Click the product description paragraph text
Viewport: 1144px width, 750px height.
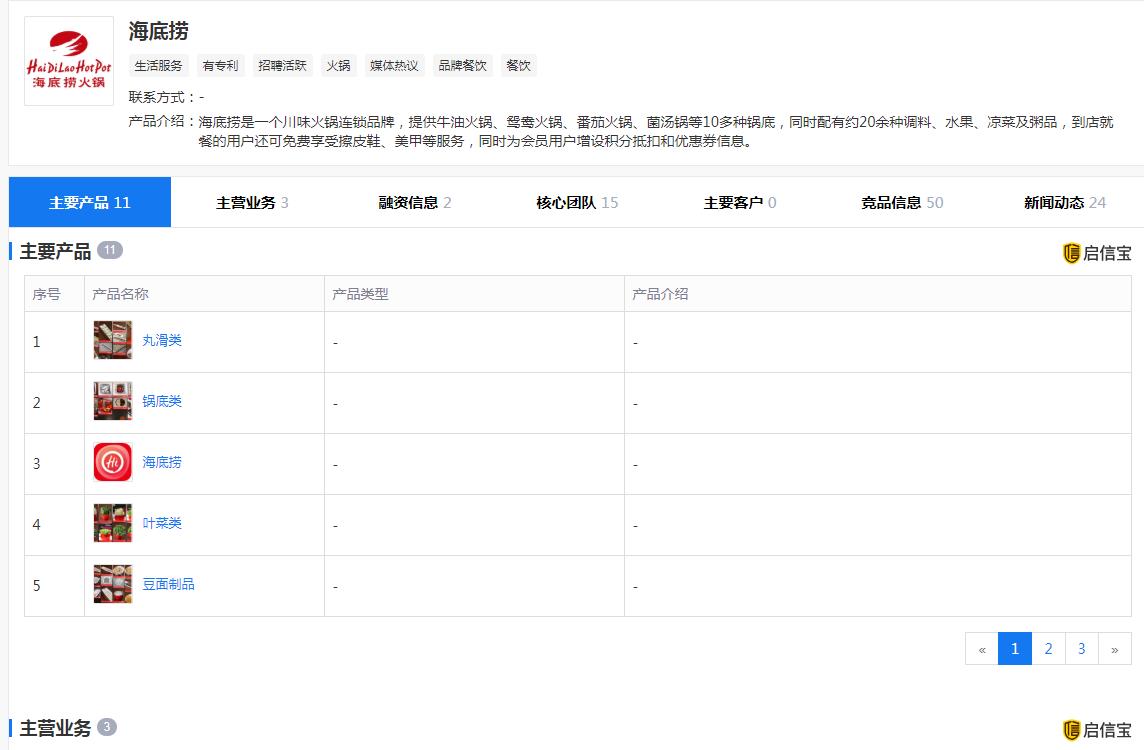point(655,131)
